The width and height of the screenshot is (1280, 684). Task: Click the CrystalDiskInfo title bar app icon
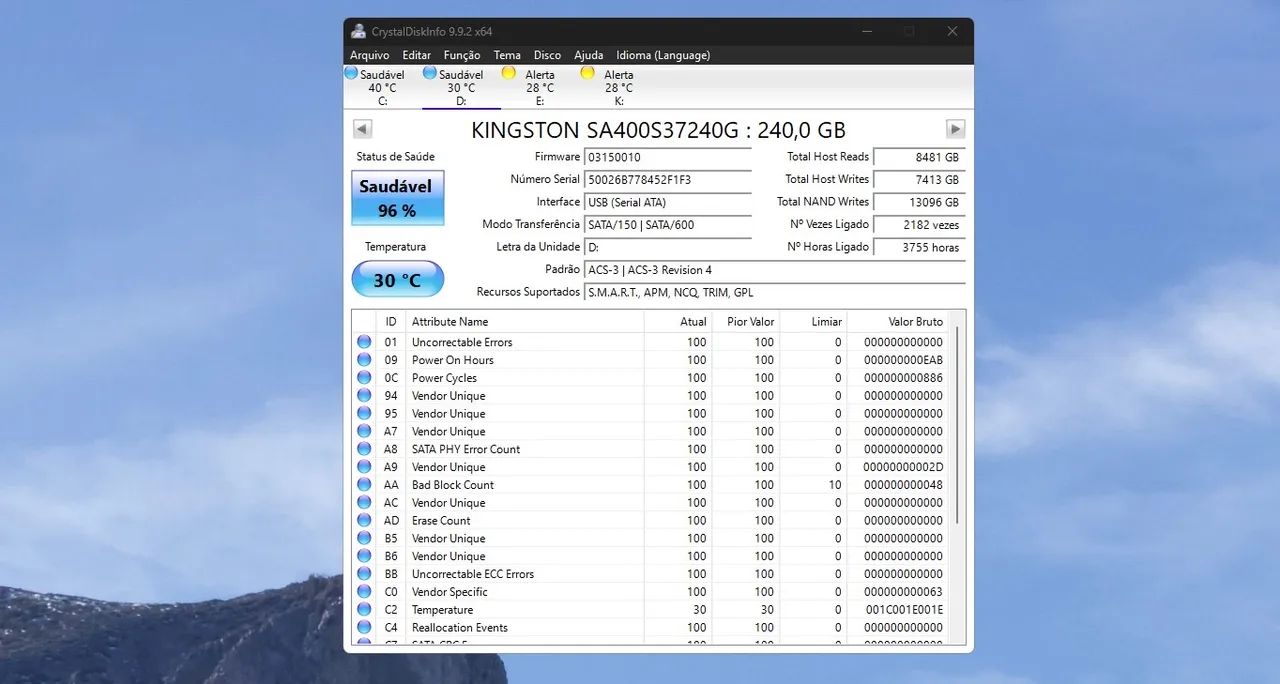358,31
